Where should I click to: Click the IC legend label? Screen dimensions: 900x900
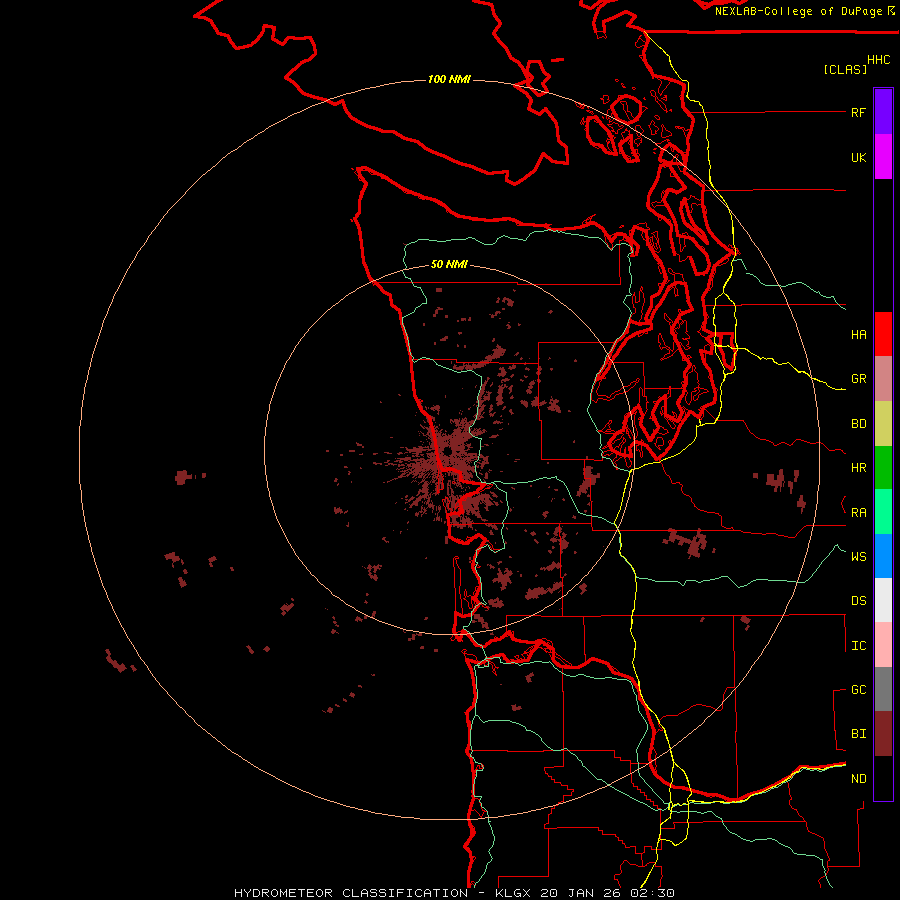click(x=858, y=646)
